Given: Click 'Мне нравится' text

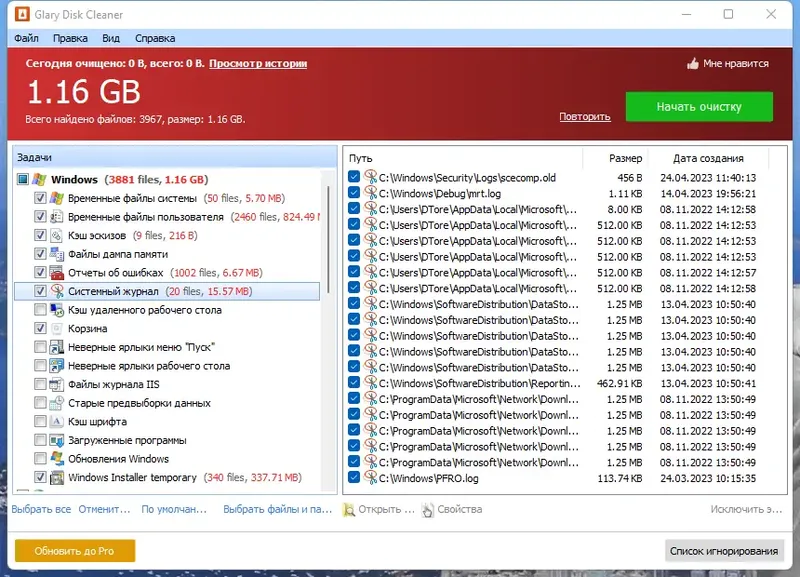Looking at the screenshot, I should click(x=736, y=64).
